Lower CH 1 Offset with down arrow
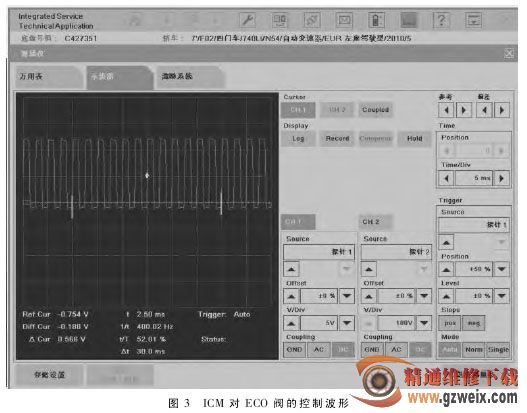The height and width of the screenshot is (413, 527). pyautogui.click(x=347, y=296)
